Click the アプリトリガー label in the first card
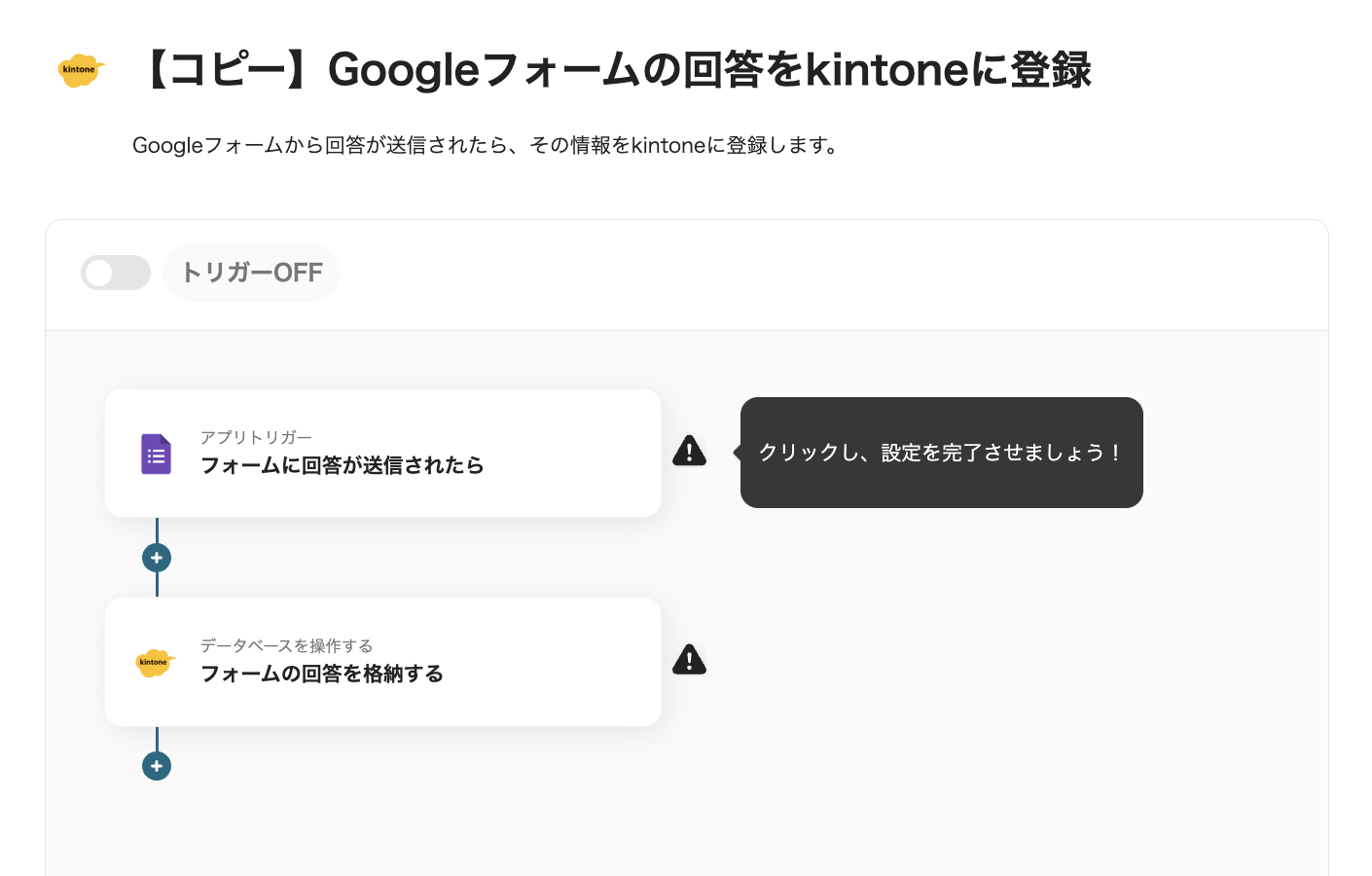The width and height of the screenshot is (1372, 876). (256, 438)
